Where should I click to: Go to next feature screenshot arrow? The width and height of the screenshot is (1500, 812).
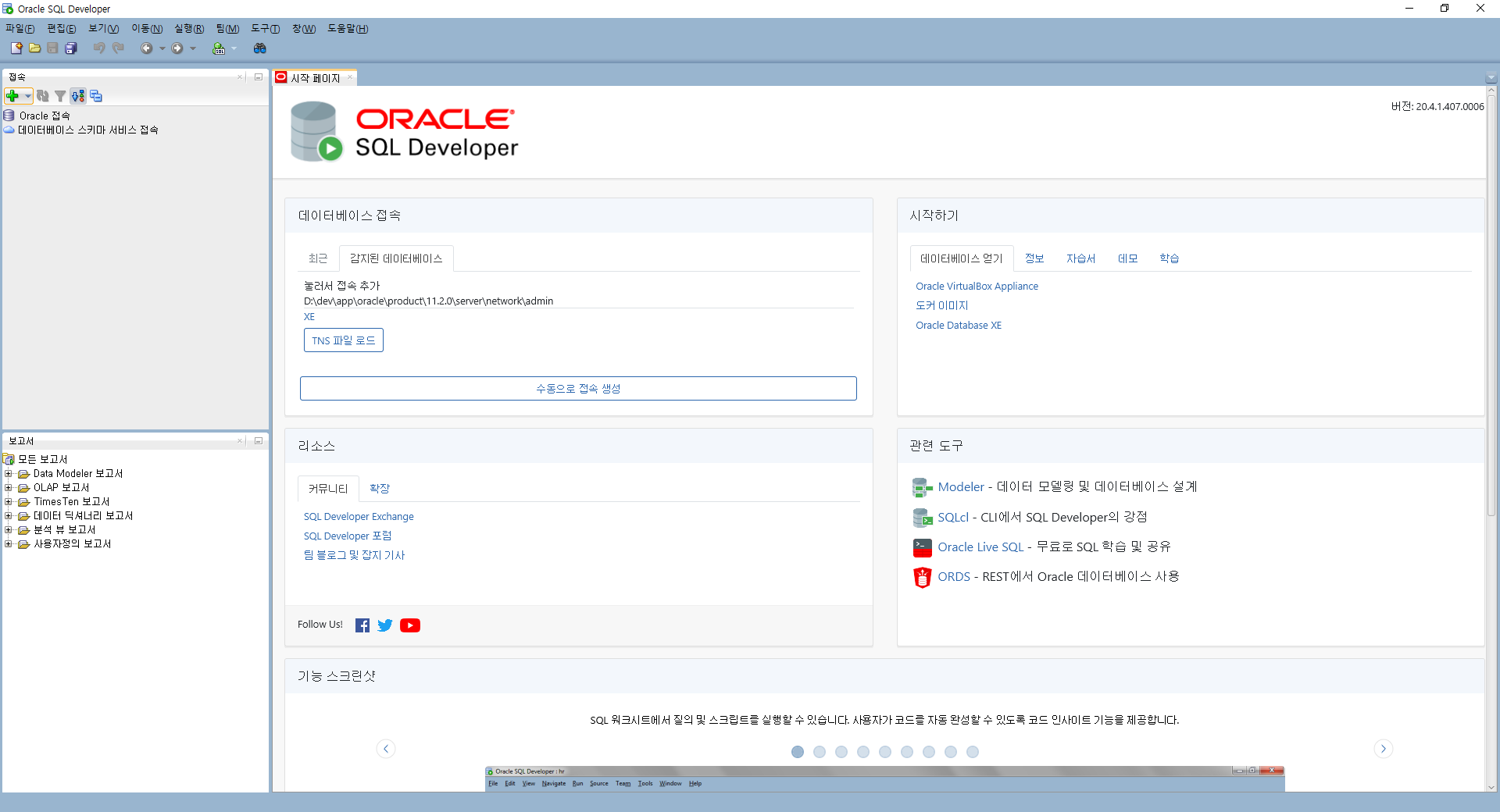tap(1384, 749)
